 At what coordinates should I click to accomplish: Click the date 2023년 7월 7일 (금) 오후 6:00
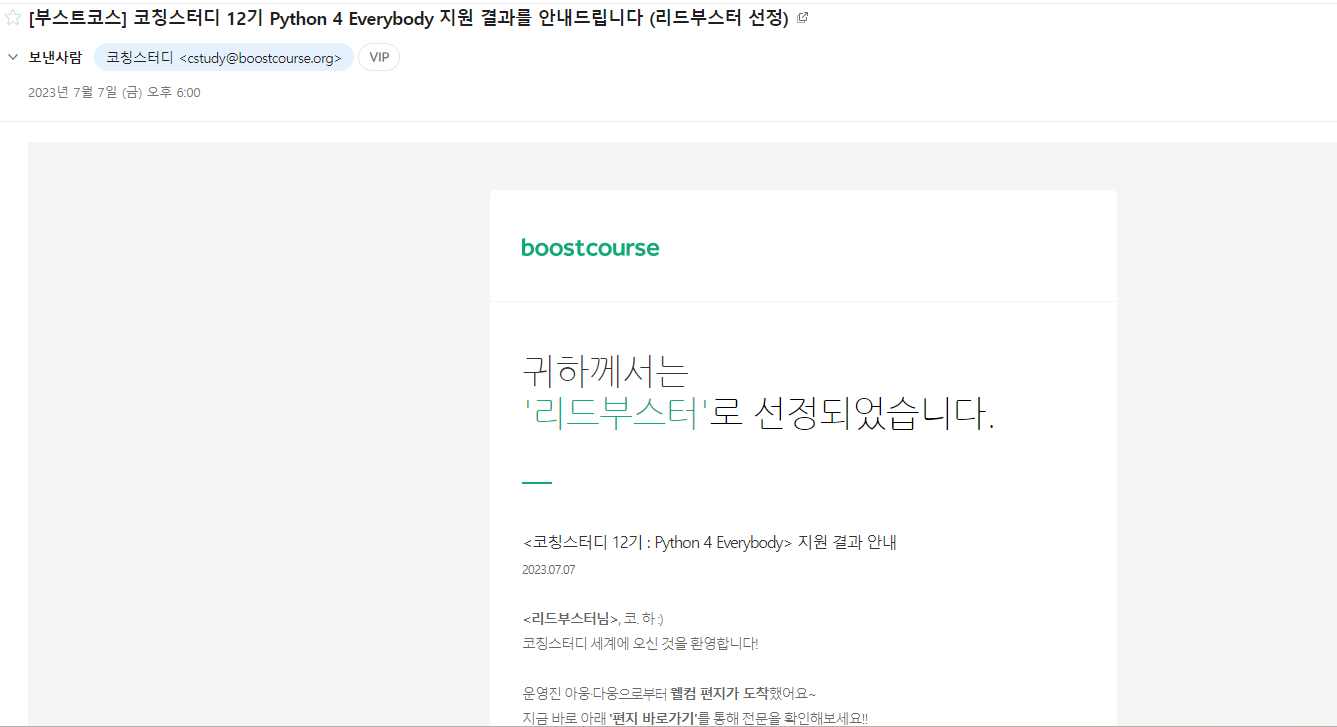[114, 92]
